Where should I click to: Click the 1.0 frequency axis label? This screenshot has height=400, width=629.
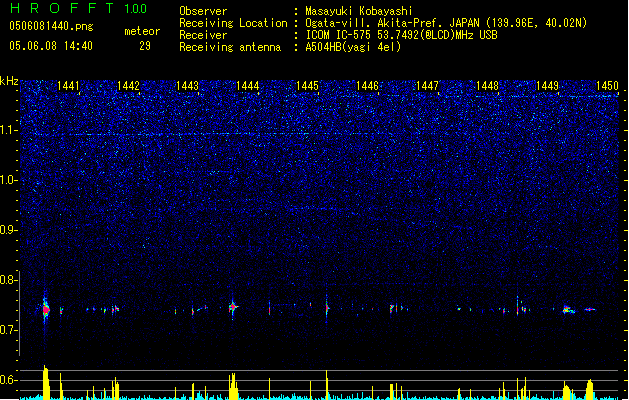pos(9,180)
